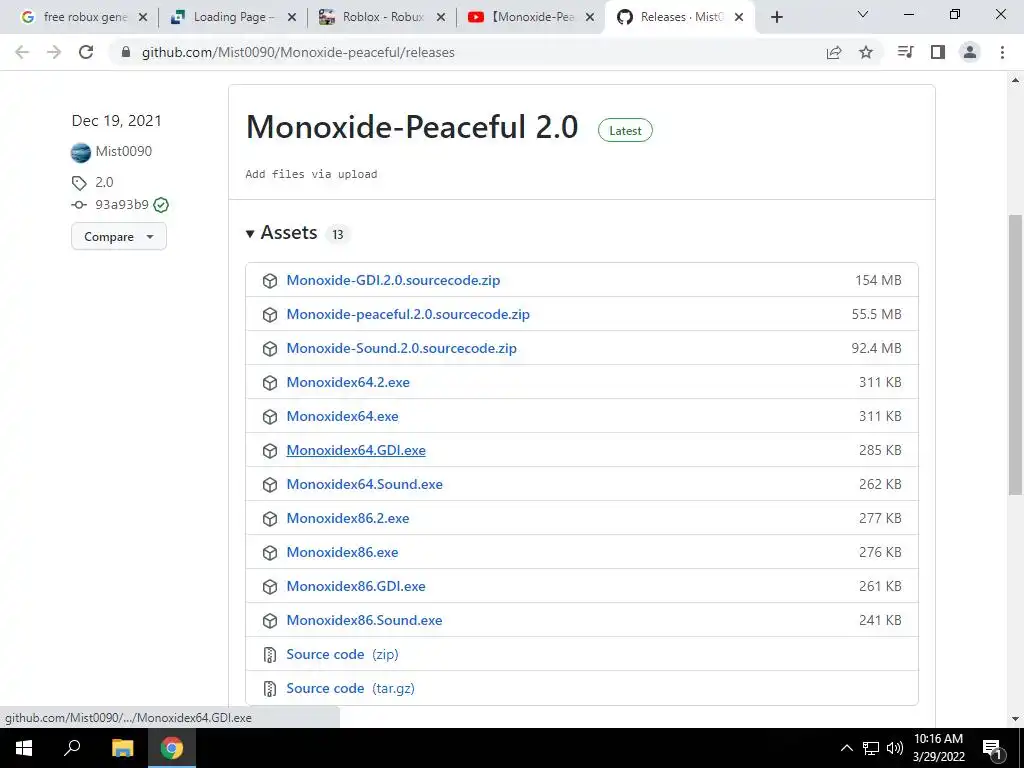
Task: Go back using the browser back arrow
Action: [x=22, y=52]
